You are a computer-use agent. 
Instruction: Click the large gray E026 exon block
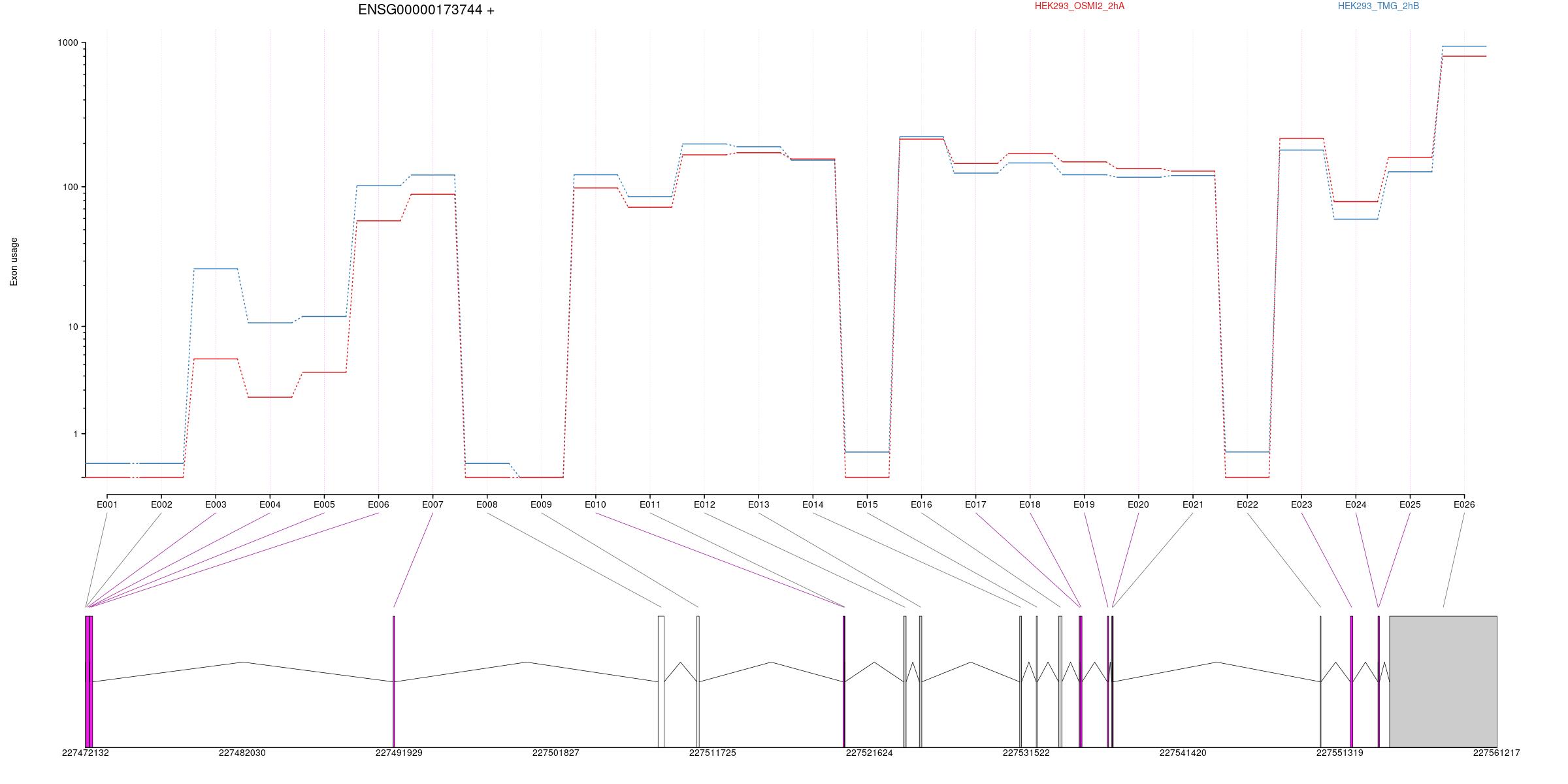[1443, 681]
